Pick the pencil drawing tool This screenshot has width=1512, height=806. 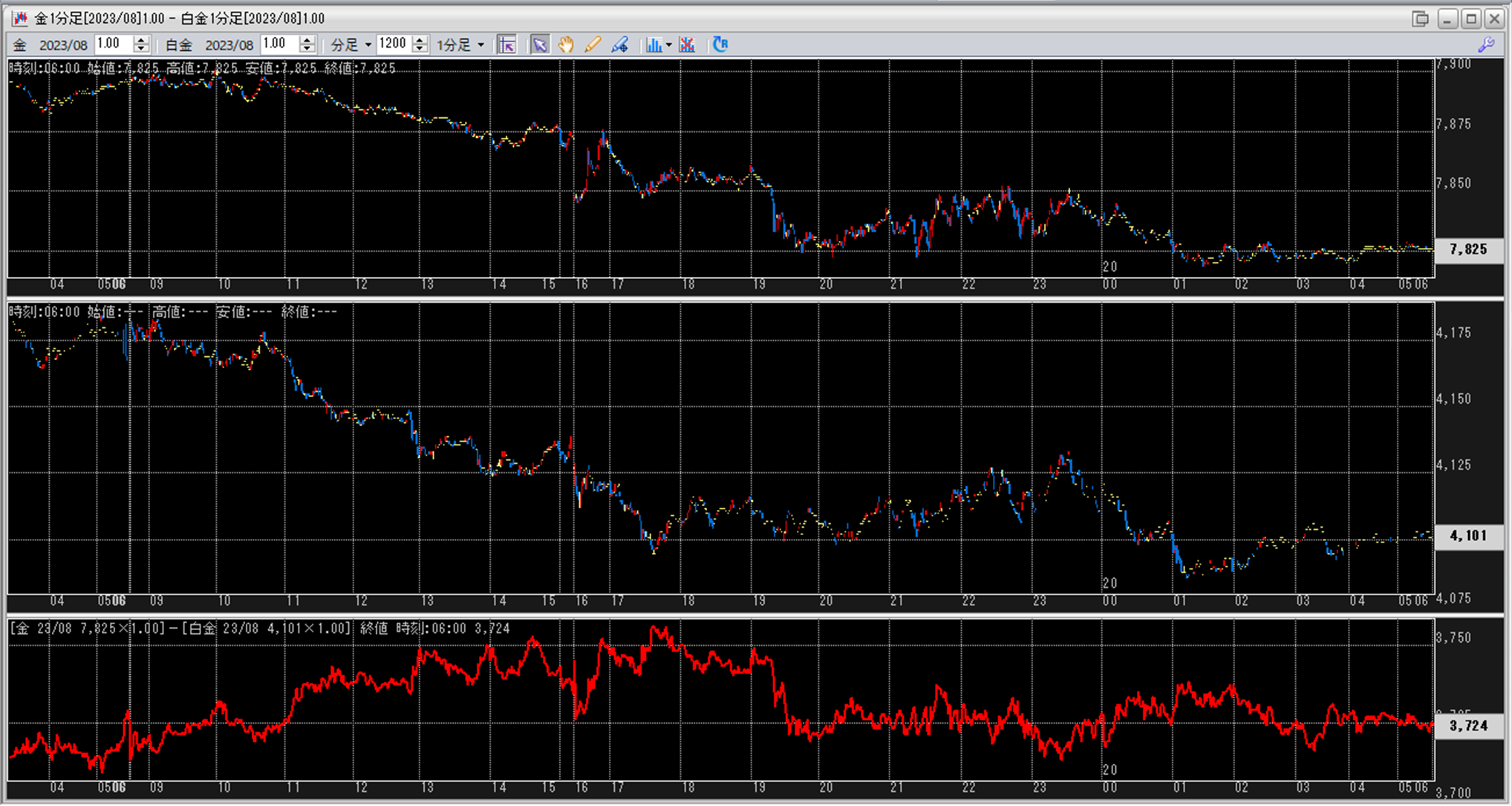point(593,45)
